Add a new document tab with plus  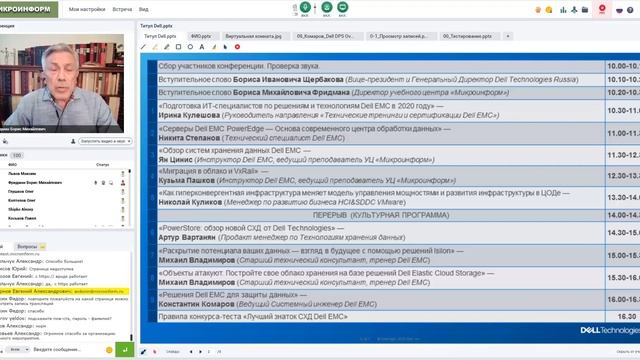click(508, 36)
